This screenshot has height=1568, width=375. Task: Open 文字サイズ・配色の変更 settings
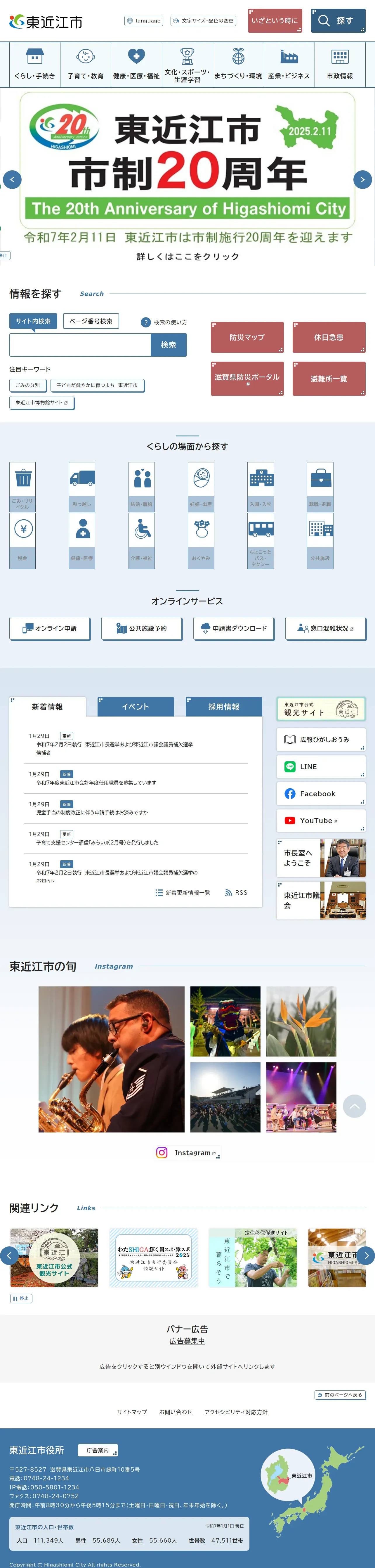pos(203,21)
